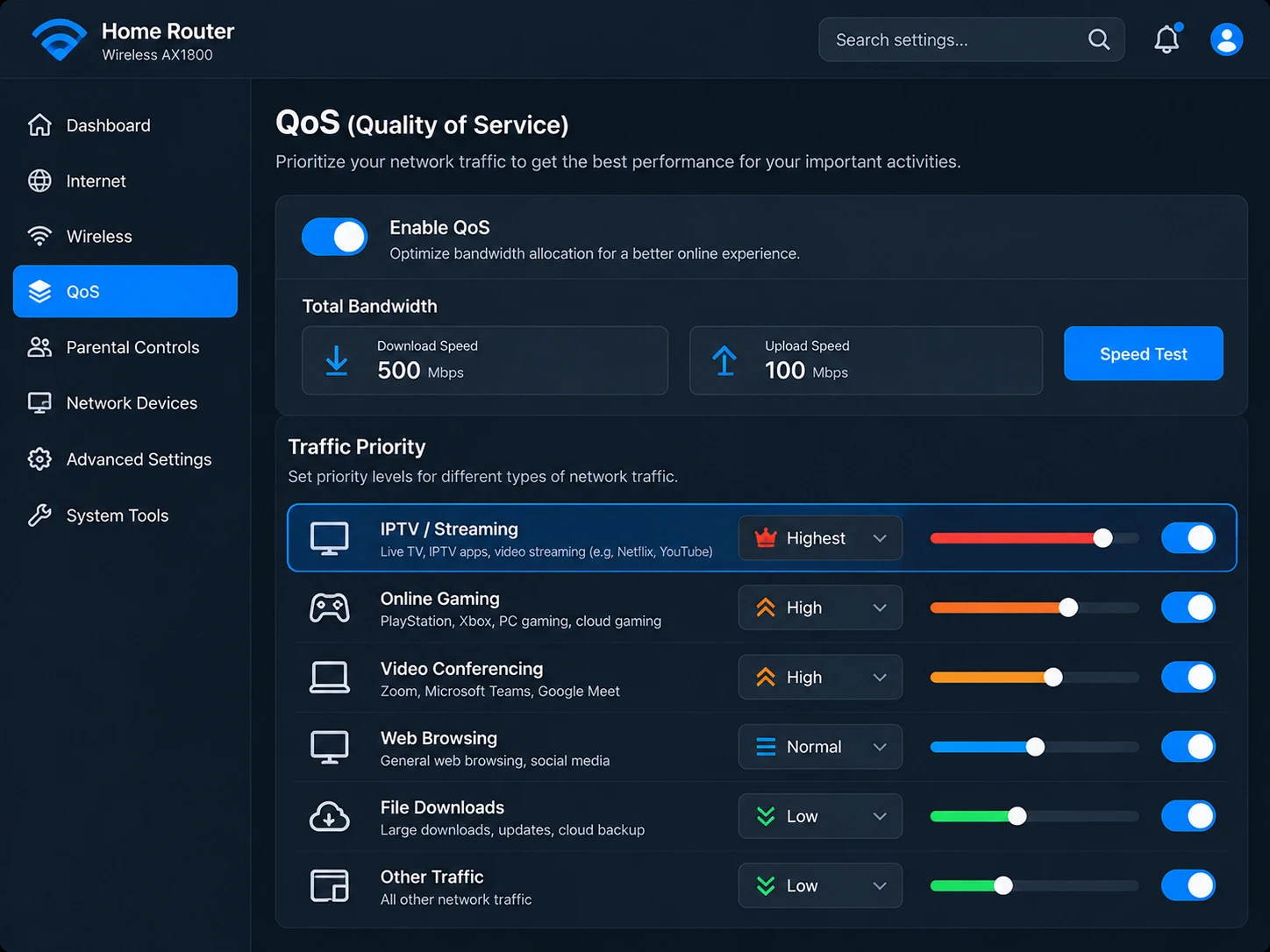
Task: Click the Other Traffic window icon
Action: click(x=330, y=885)
